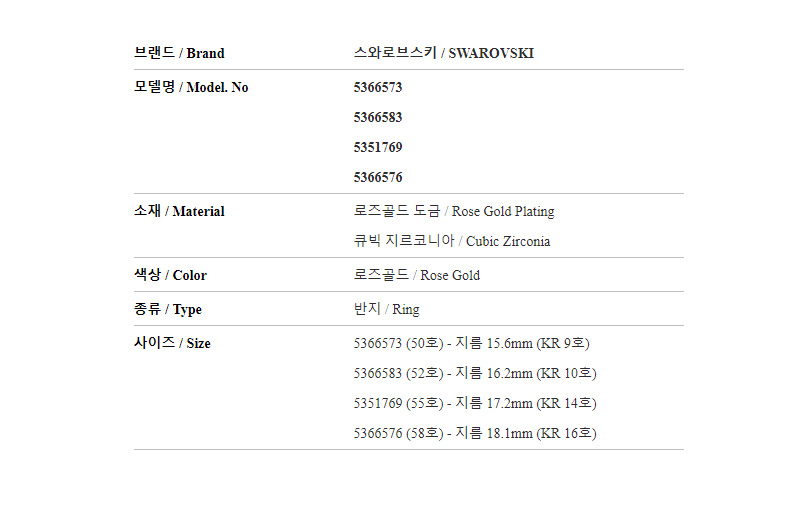Image resolution: width=800 pixels, height=508 pixels.
Task: Click size row 5366573 with 15.6mm diameter
Action: 471,343
